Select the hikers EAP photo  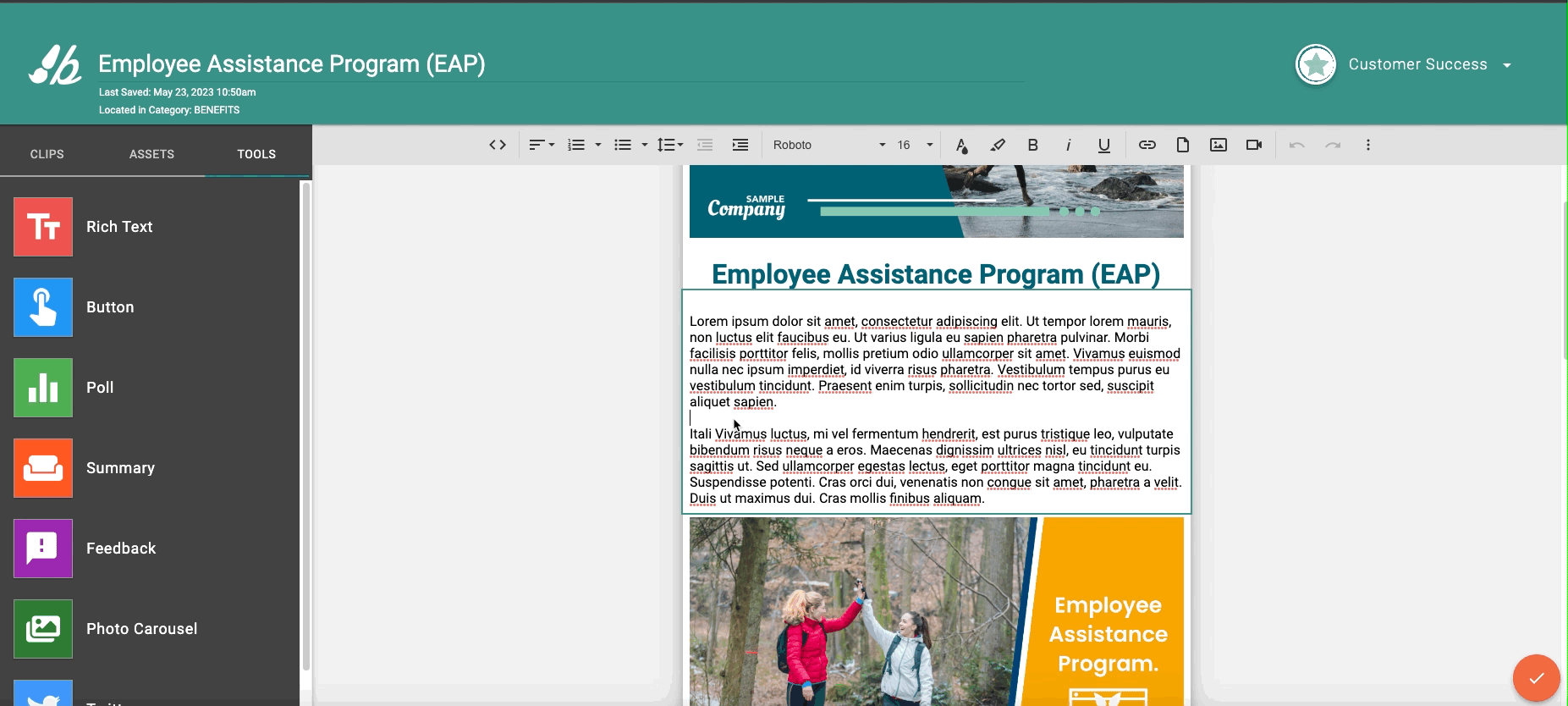pyautogui.click(x=937, y=611)
